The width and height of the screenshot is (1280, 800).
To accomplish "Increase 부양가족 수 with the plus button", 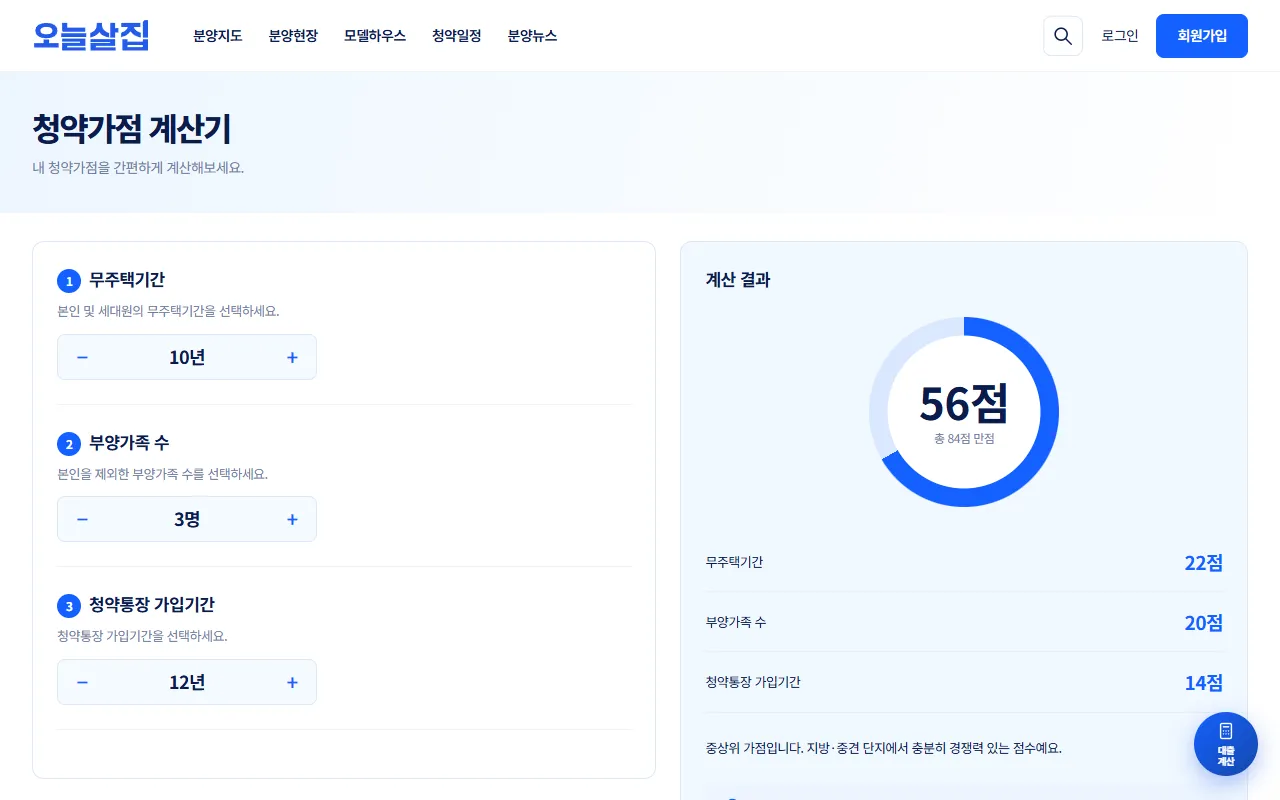I will 292,519.
